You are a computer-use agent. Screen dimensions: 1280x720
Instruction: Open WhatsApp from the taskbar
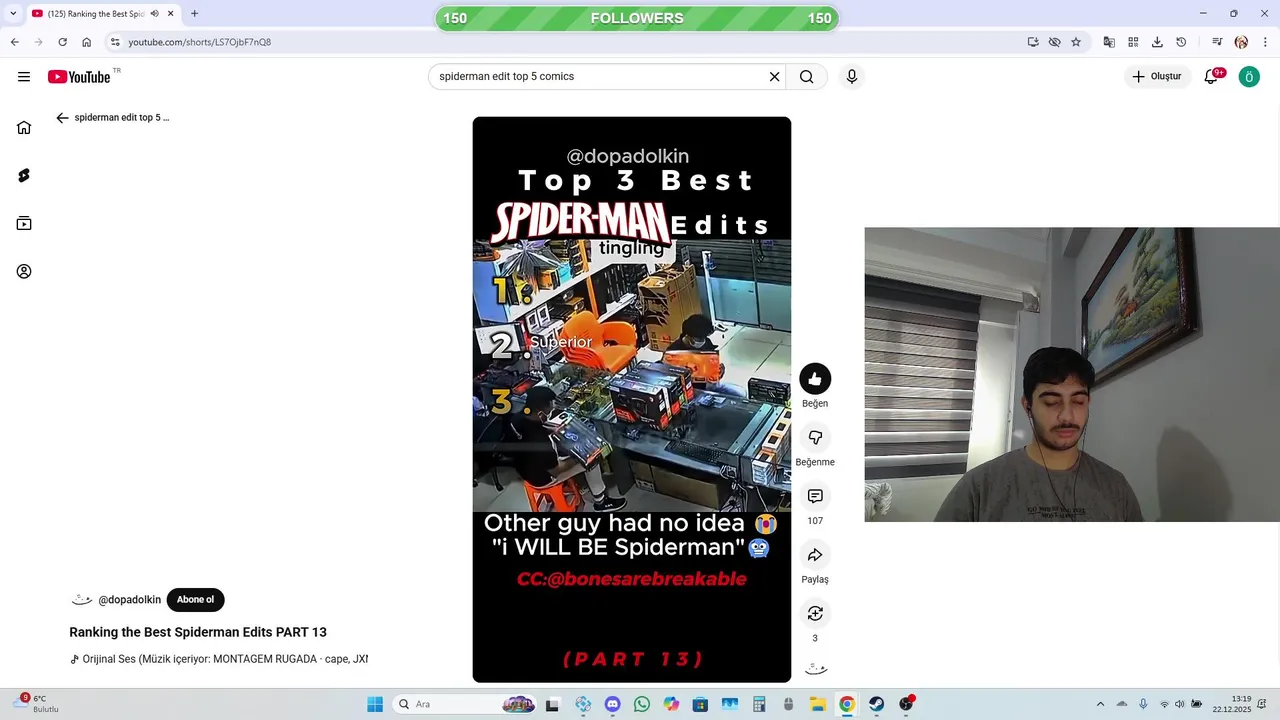tap(642, 704)
